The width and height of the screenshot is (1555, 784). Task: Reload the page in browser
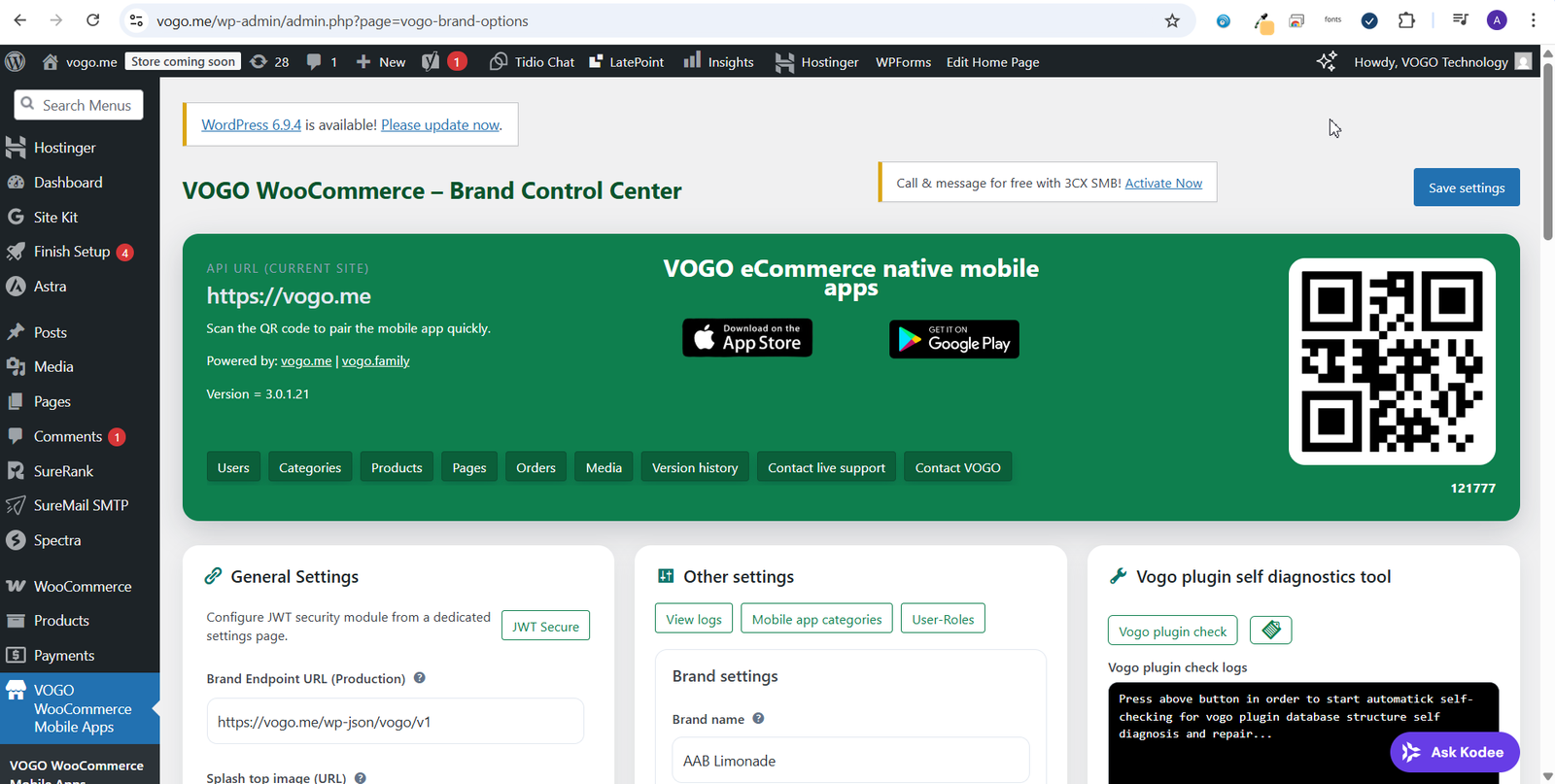tap(92, 20)
